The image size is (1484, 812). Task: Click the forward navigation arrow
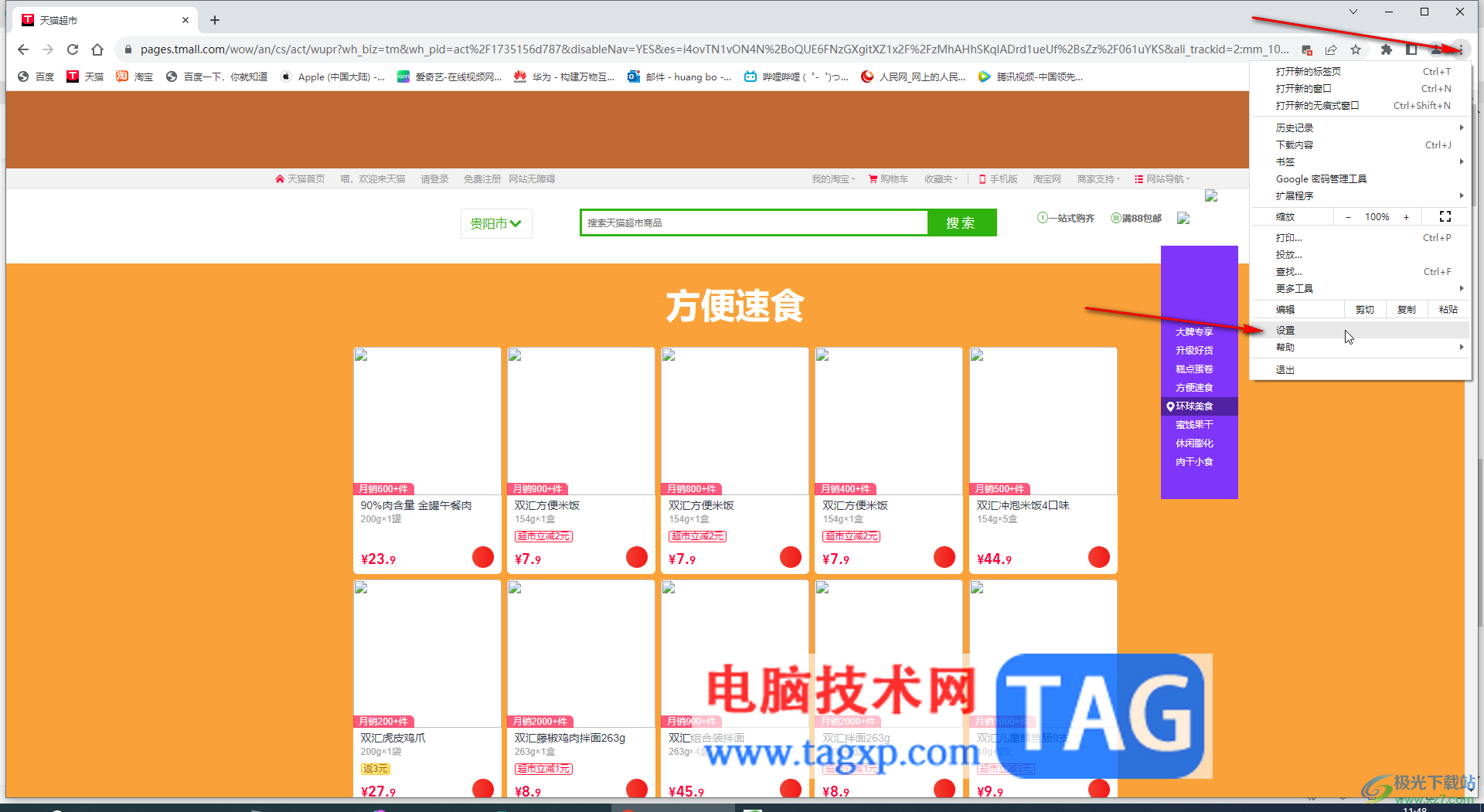(x=48, y=49)
